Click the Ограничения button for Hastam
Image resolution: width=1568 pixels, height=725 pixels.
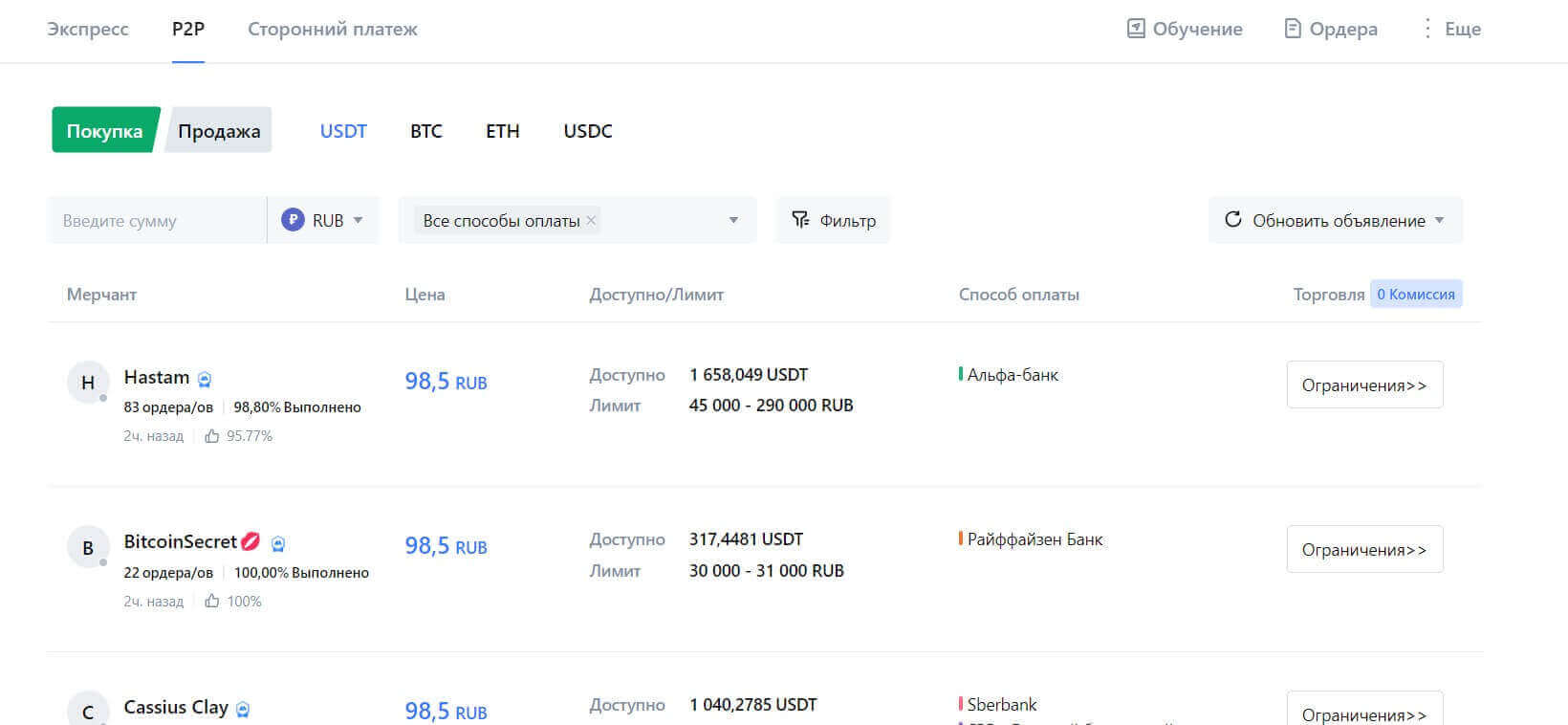pyautogui.click(x=1364, y=384)
